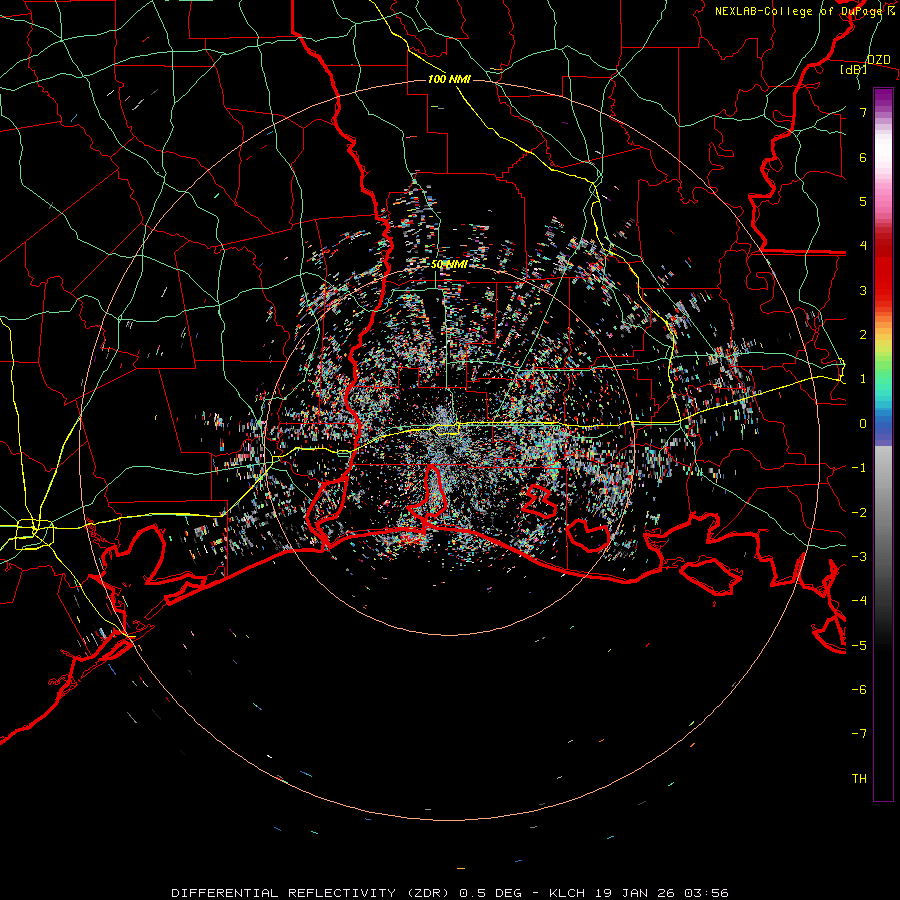Click the NEXLAB-College of DuPage watermark text
900x900 pixels.
coord(805,11)
